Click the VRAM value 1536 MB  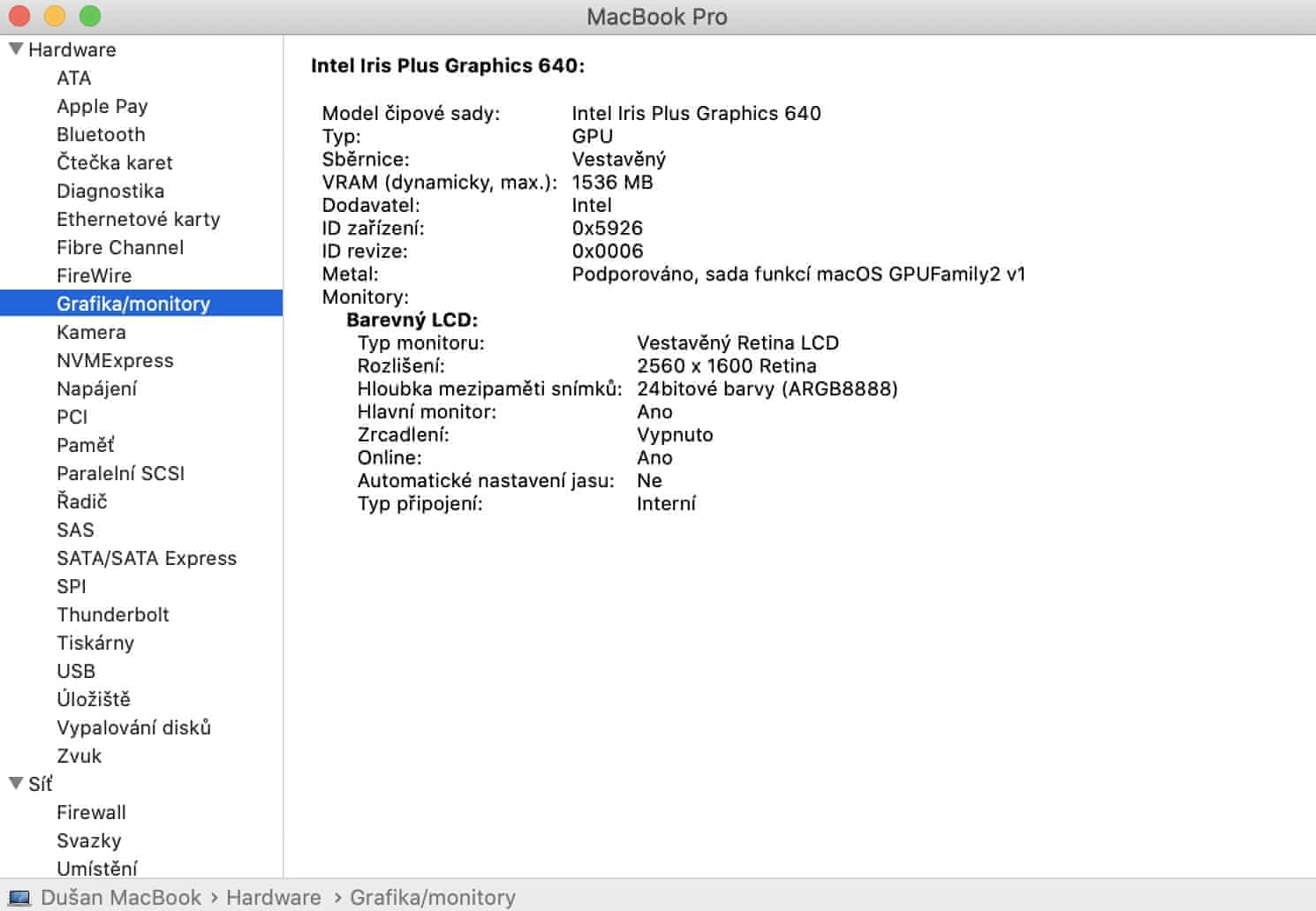point(613,182)
